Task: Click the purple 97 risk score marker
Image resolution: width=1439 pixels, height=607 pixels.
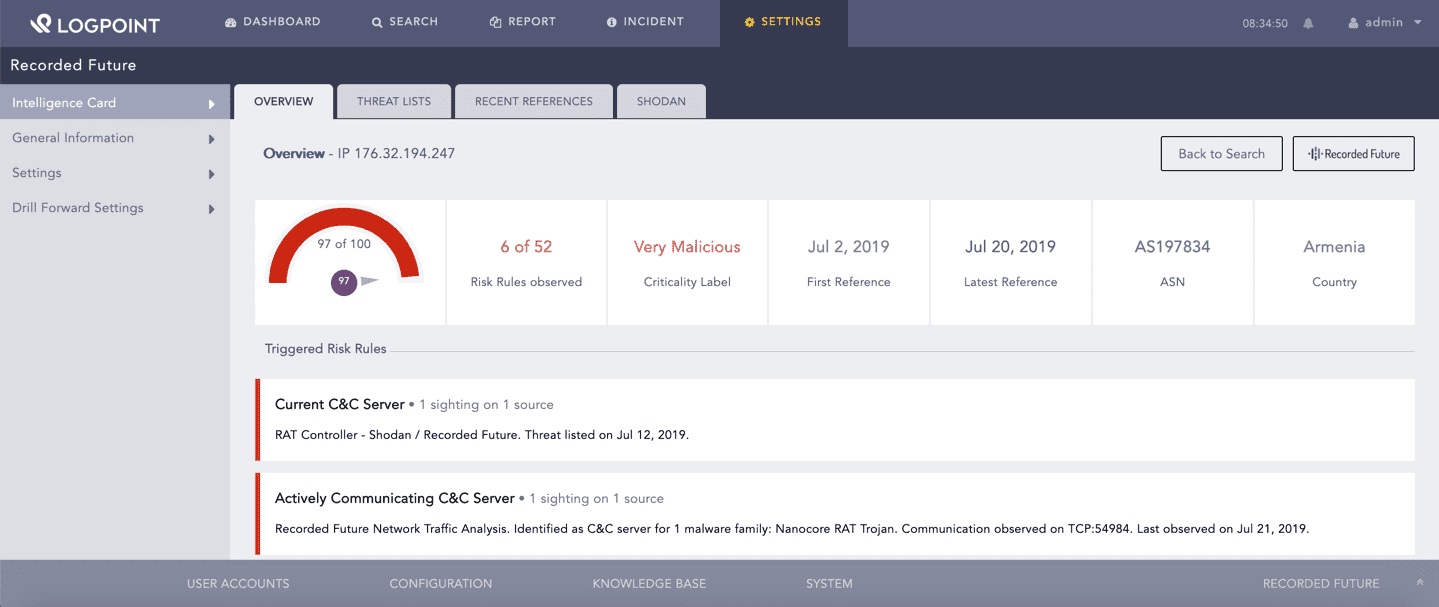Action: pos(344,282)
